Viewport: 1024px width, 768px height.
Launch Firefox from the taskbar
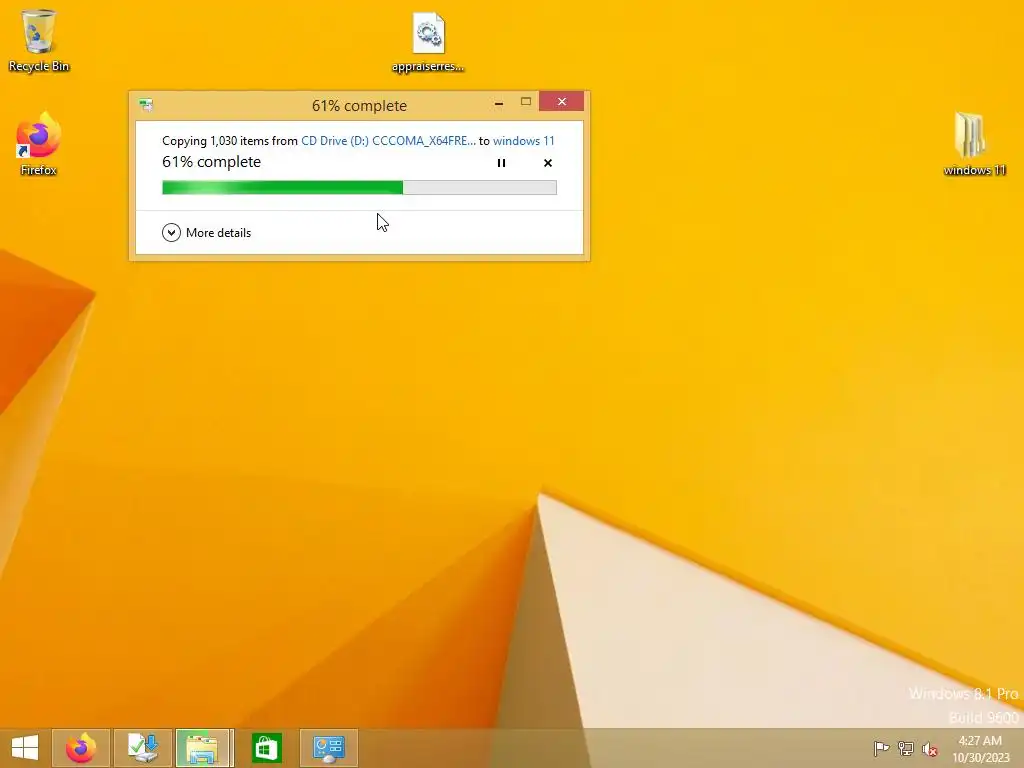(x=81, y=748)
